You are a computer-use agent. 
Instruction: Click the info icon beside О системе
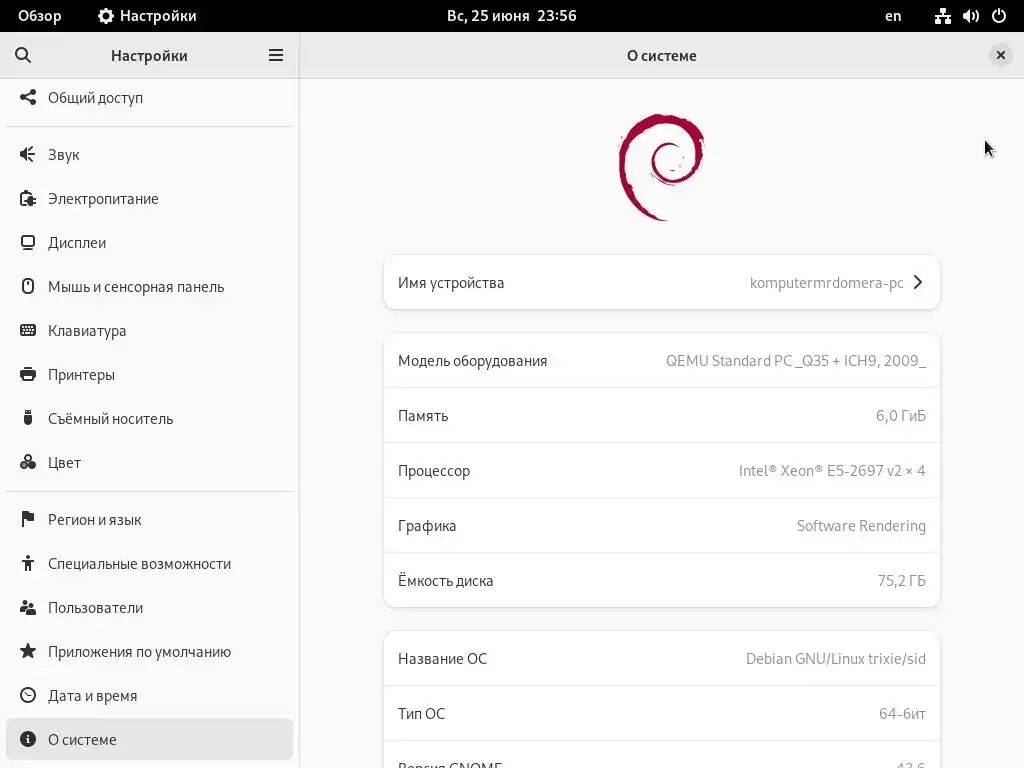tap(27, 739)
